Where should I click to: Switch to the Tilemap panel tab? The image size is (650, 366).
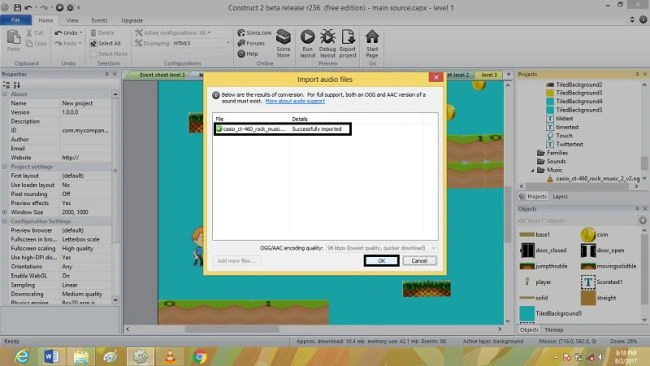(554, 330)
